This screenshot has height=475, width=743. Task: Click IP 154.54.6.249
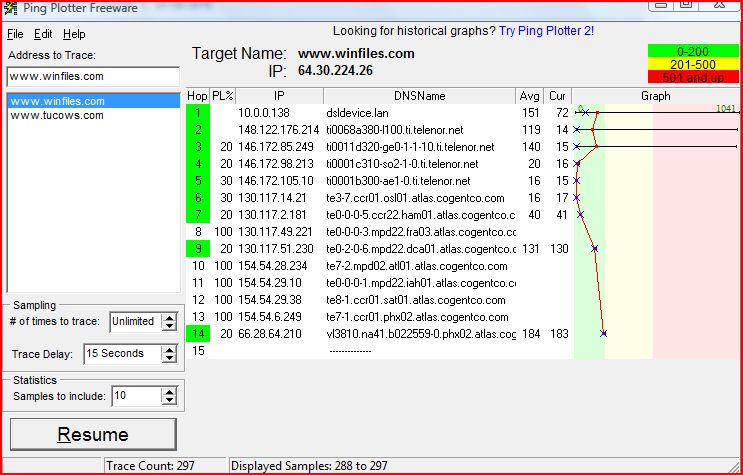coord(270,317)
